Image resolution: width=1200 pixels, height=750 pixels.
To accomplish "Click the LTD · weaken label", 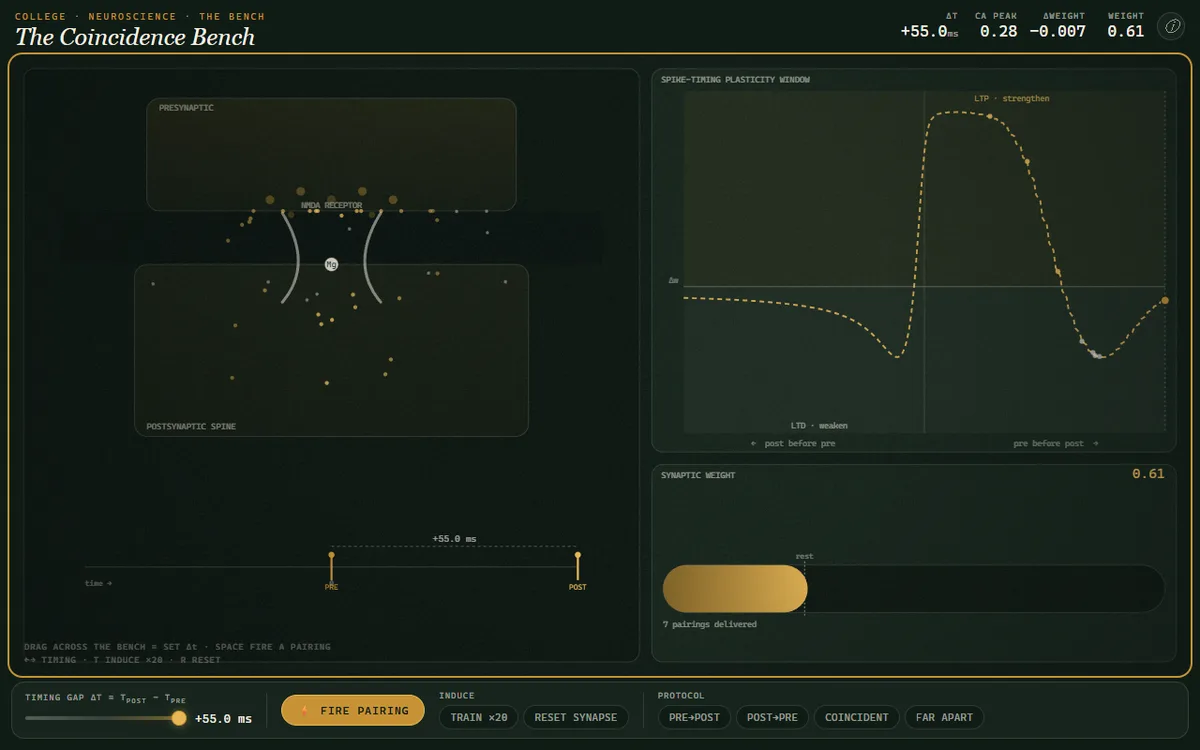I will click(819, 425).
